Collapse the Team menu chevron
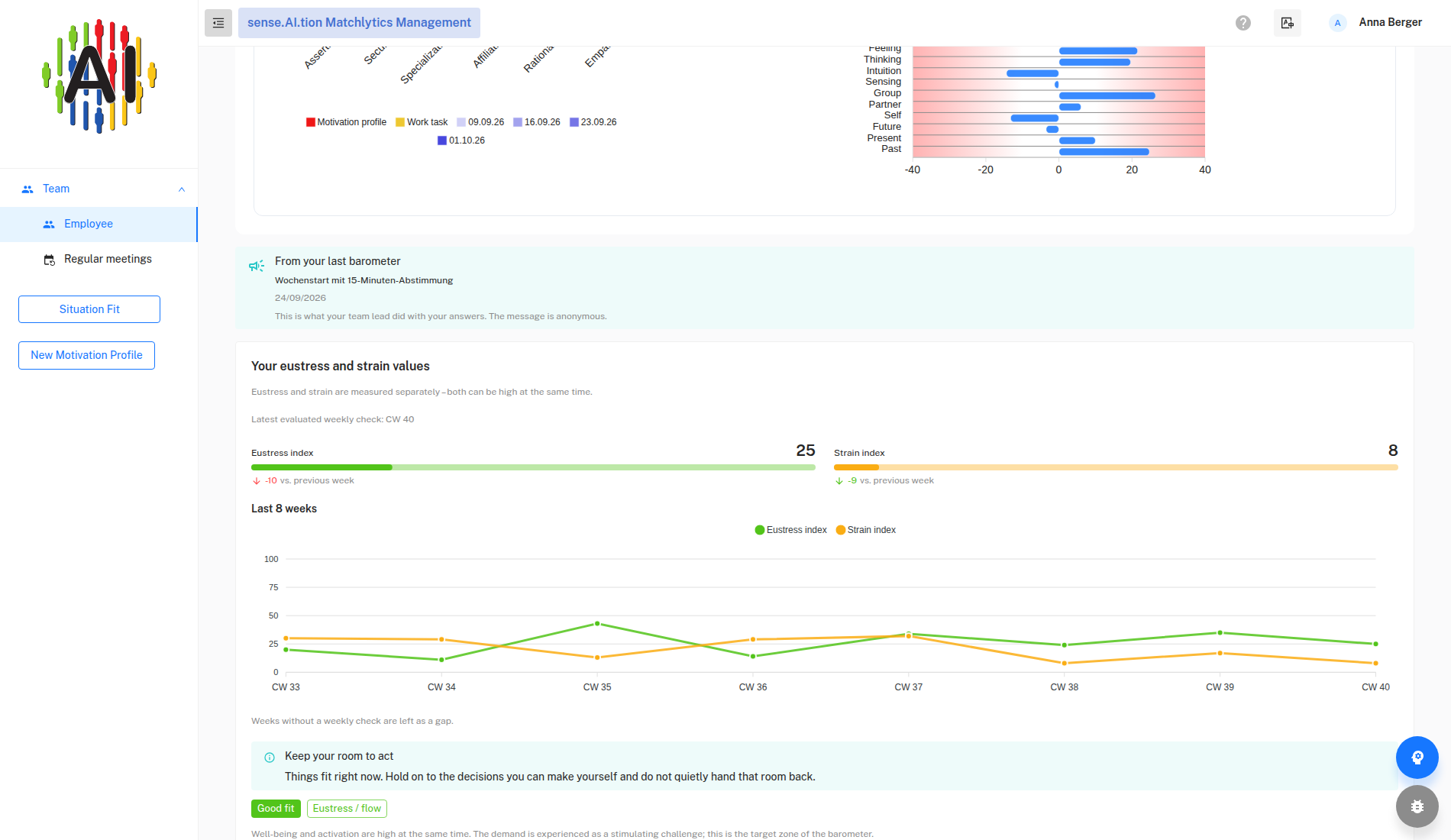The height and width of the screenshot is (840, 1451). (x=182, y=189)
